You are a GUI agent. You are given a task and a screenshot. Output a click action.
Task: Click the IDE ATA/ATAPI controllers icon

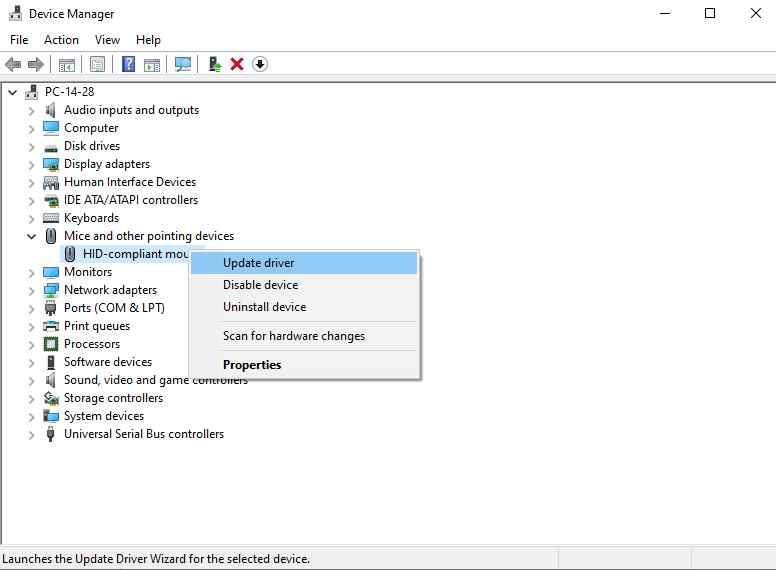pyautogui.click(x=51, y=200)
